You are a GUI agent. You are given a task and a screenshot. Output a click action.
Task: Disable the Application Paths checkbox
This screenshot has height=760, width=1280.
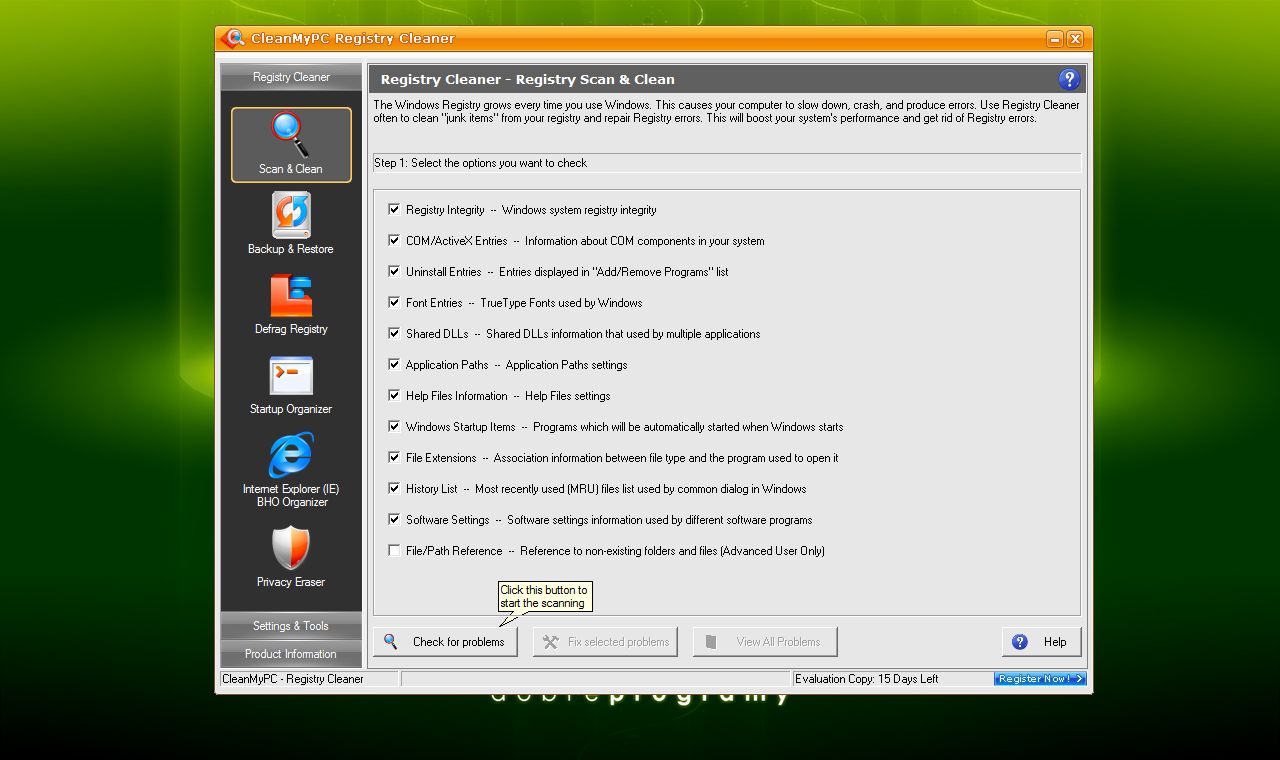(394, 365)
